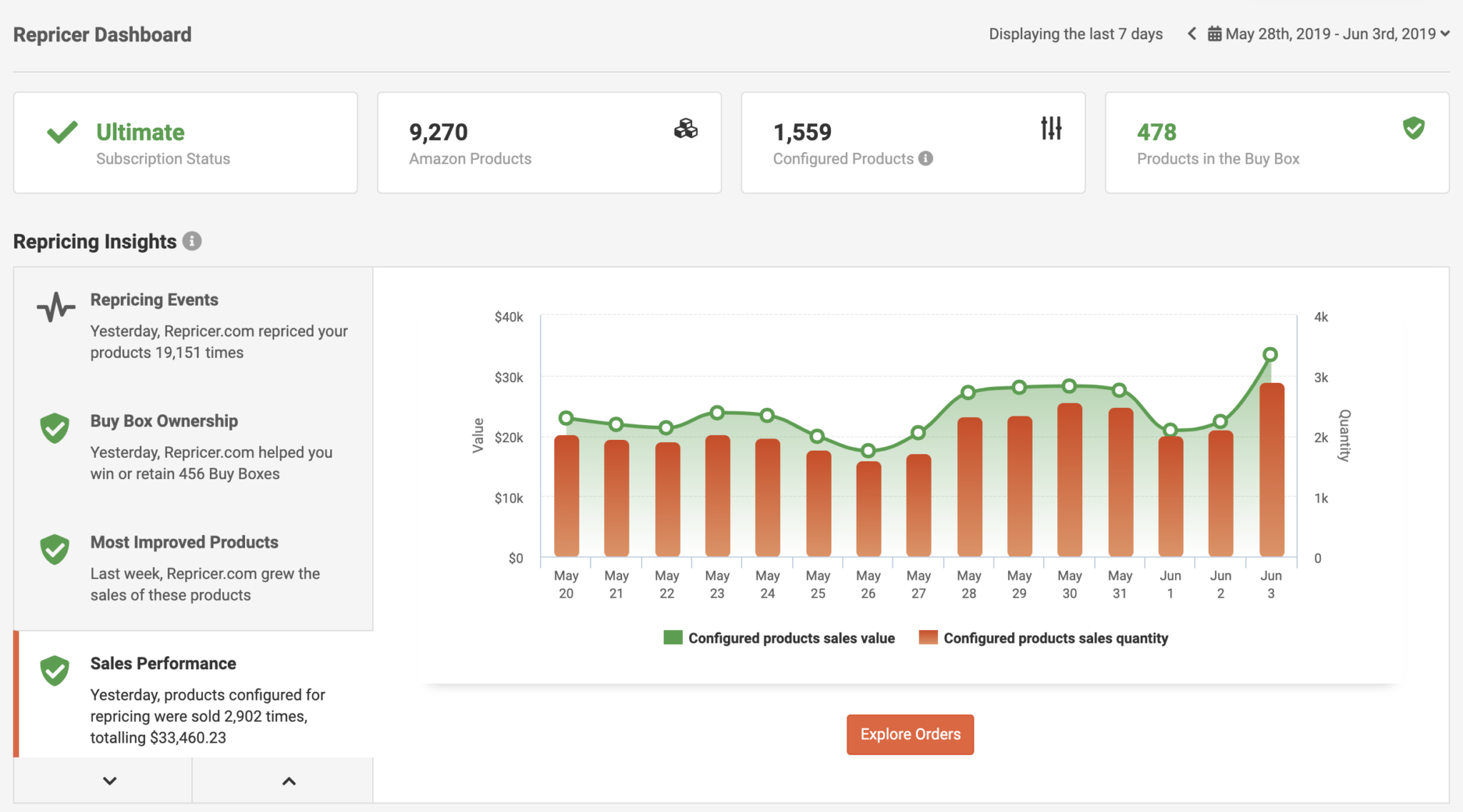Image resolution: width=1463 pixels, height=812 pixels.
Task: Click the May 23 line data point
Action: point(717,413)
